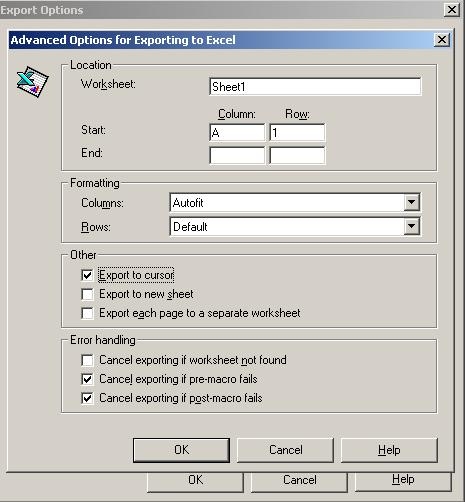
Task: Focus the Start Column field
Action: click(237, 133)
